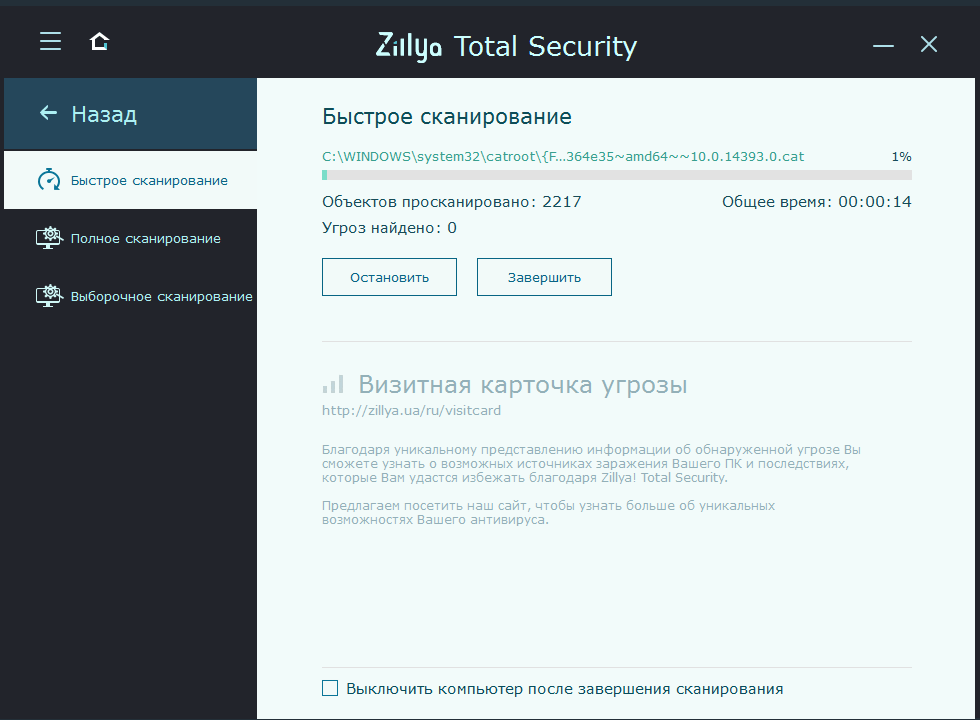980x720 pixels.
Task: Click the back arrow icon
Action: [48, 113]
